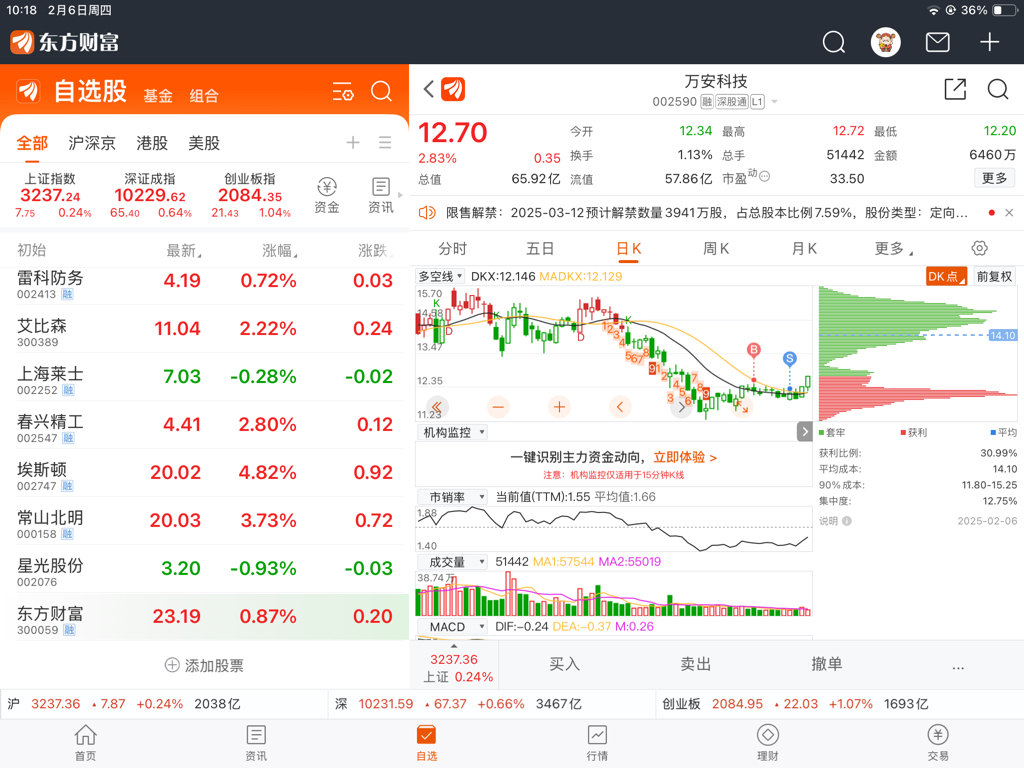This screenshot has height=768, width=1024.
Task: Open chart settings gear icon
Action: click(980, 248)
